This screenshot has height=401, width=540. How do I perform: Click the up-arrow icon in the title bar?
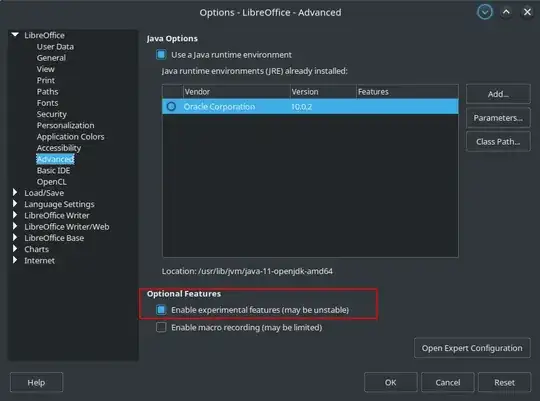click(x=506, y=12)
